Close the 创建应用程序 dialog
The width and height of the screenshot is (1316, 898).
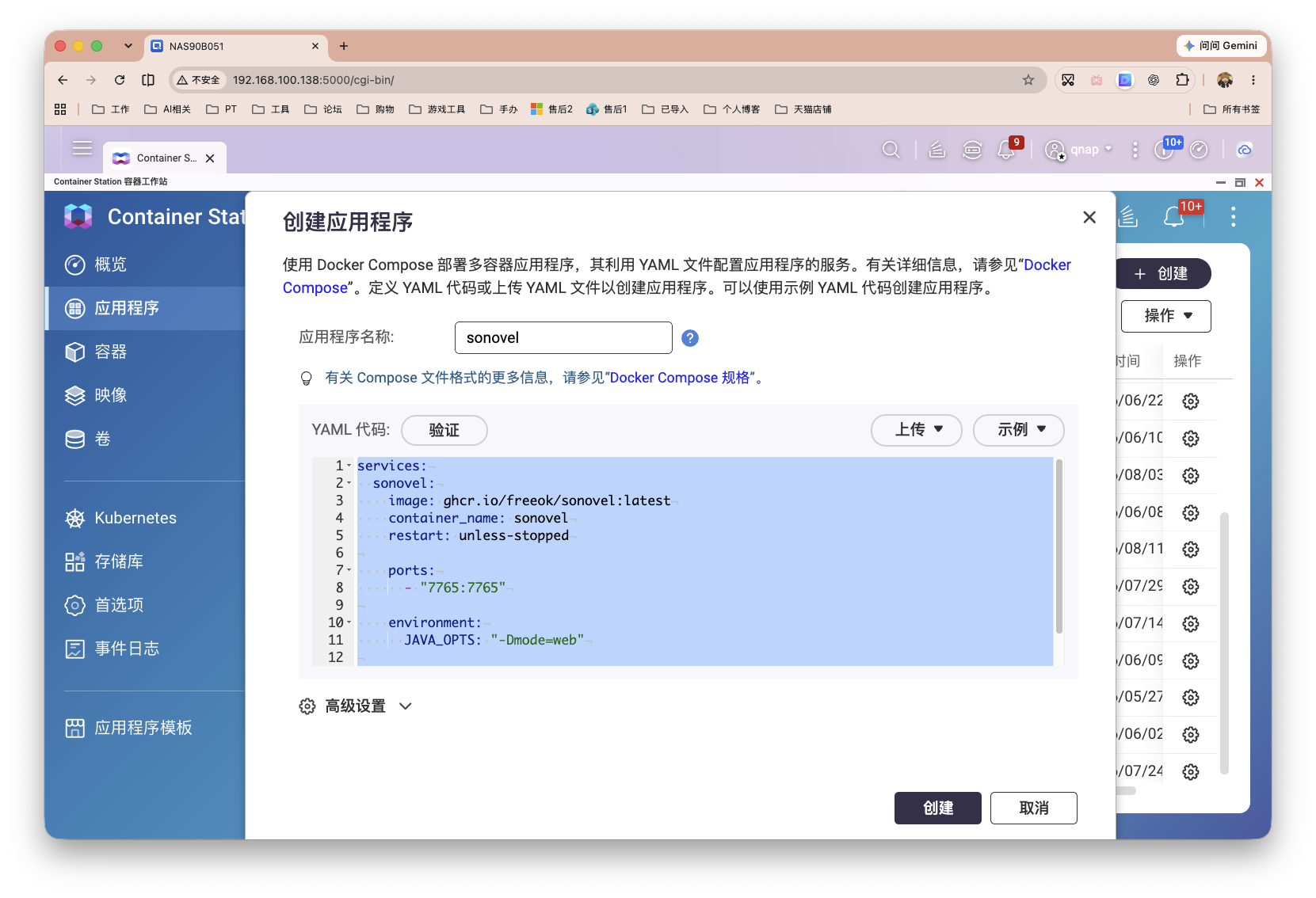1089,217
